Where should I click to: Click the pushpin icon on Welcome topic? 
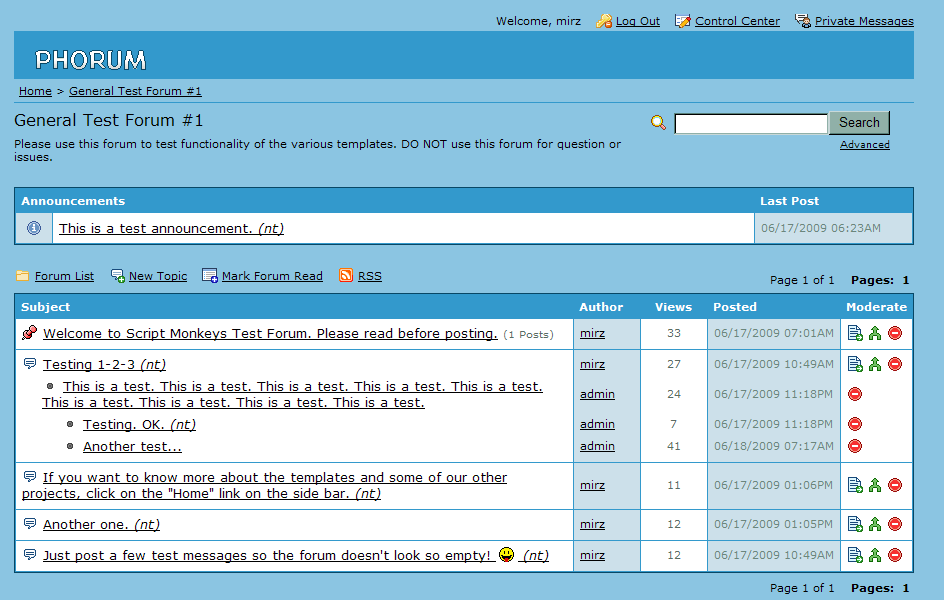[30, 332]
